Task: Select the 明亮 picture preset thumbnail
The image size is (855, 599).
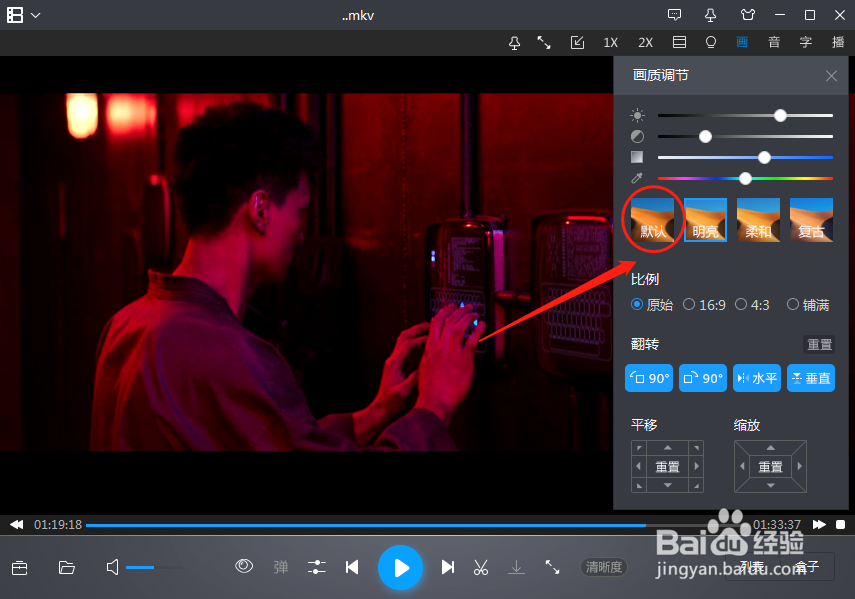Action: click(x=706, y=220)
